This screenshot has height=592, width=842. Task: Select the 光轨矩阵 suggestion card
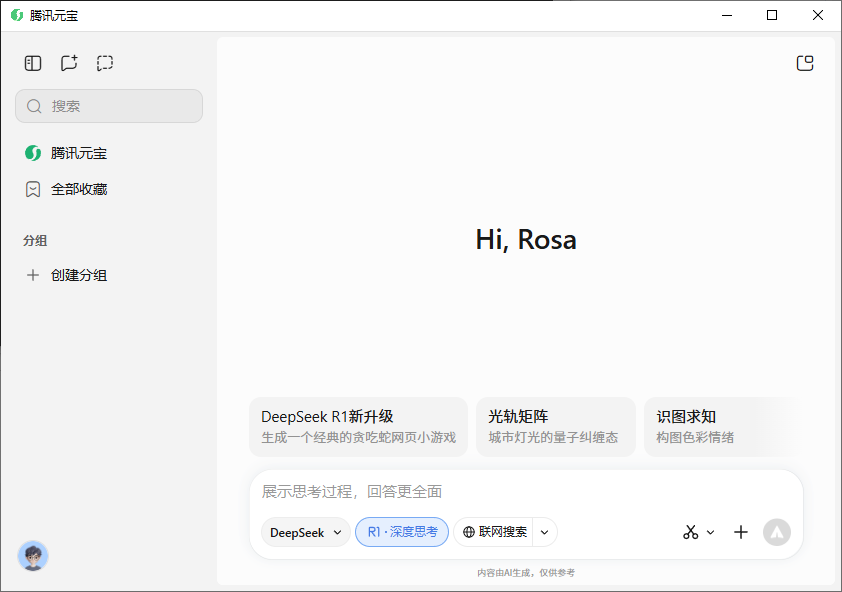pos(555,427)
